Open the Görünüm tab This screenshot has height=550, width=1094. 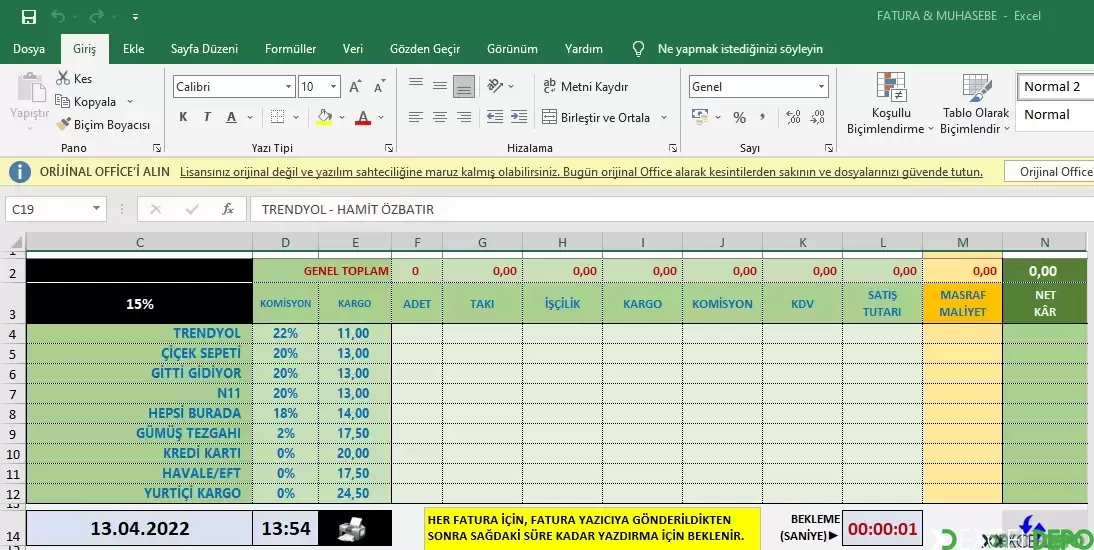tap(512, 49)
